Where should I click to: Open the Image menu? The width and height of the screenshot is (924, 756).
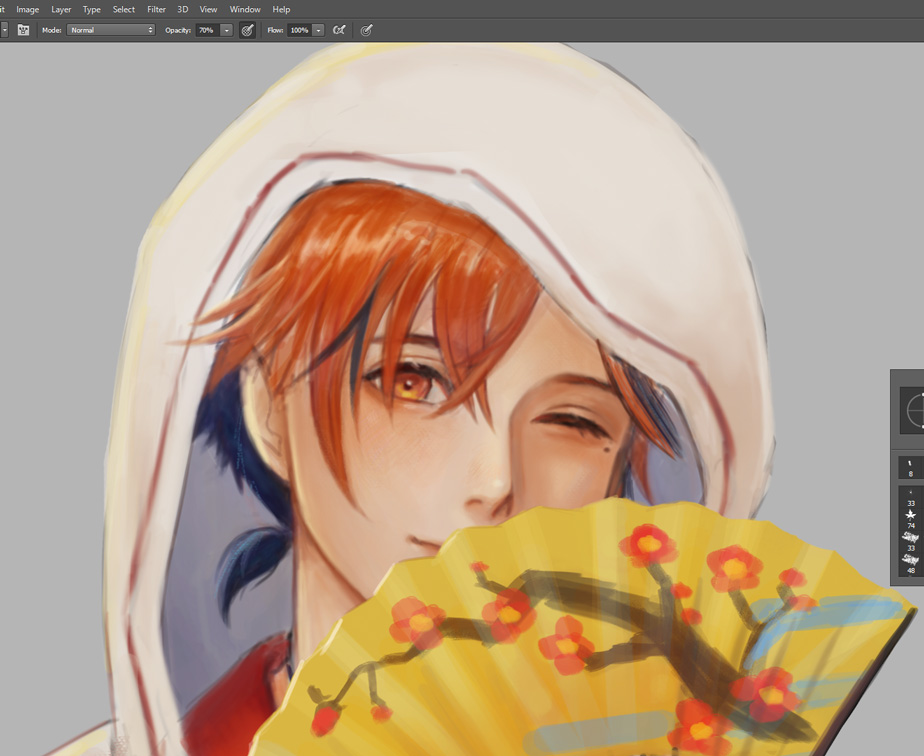[x=27, y=9]
